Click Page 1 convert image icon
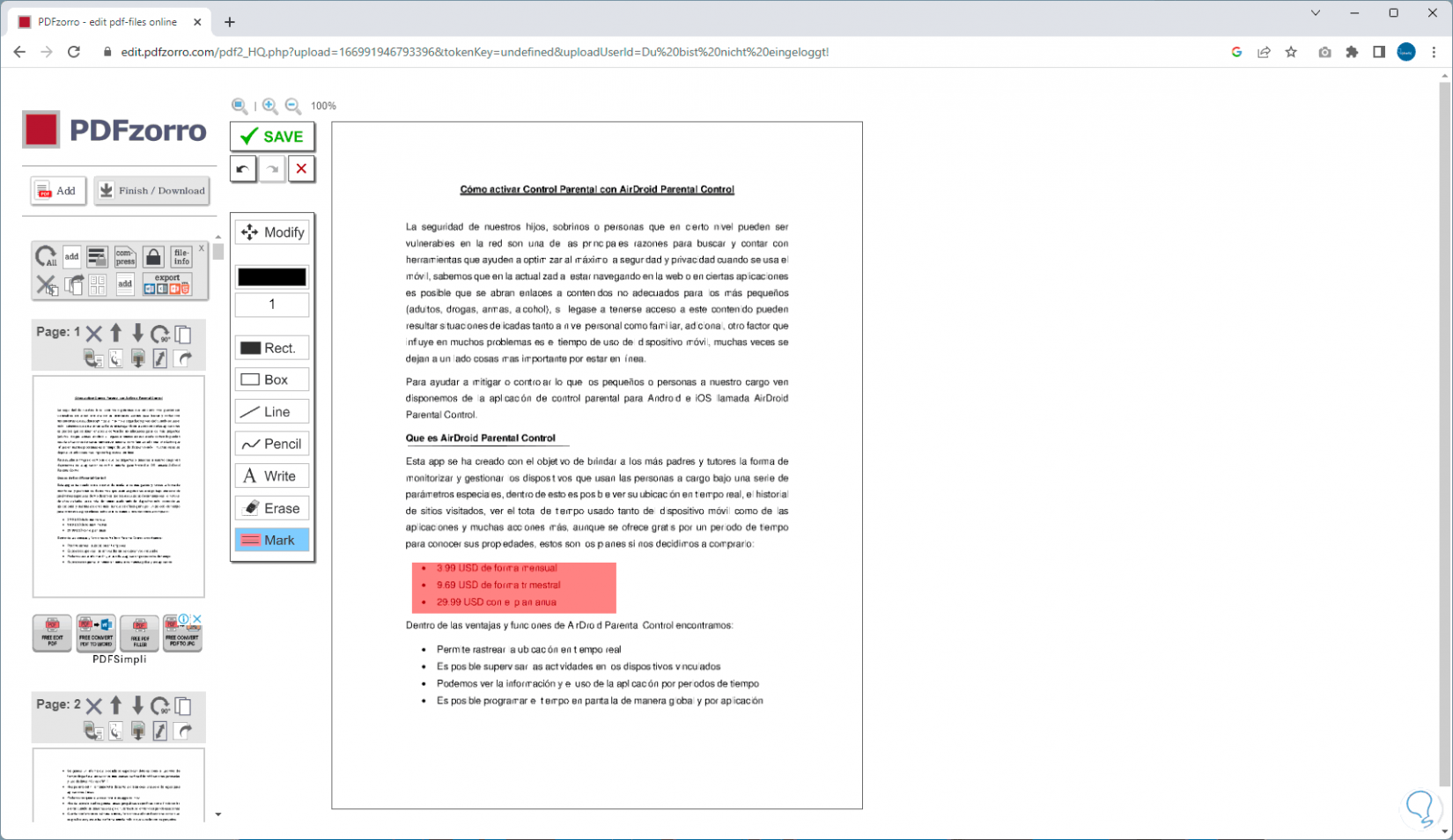This screenshot has height=840, width=1453. (92, 358)
